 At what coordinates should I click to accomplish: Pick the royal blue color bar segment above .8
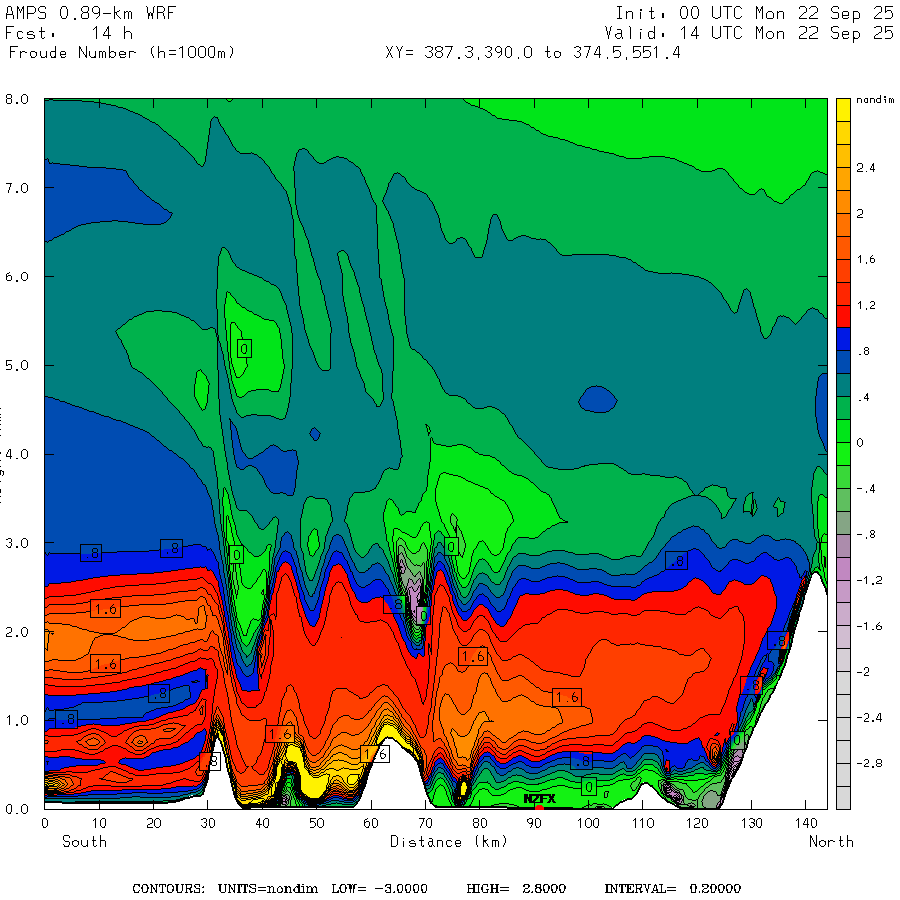point(843,339)
